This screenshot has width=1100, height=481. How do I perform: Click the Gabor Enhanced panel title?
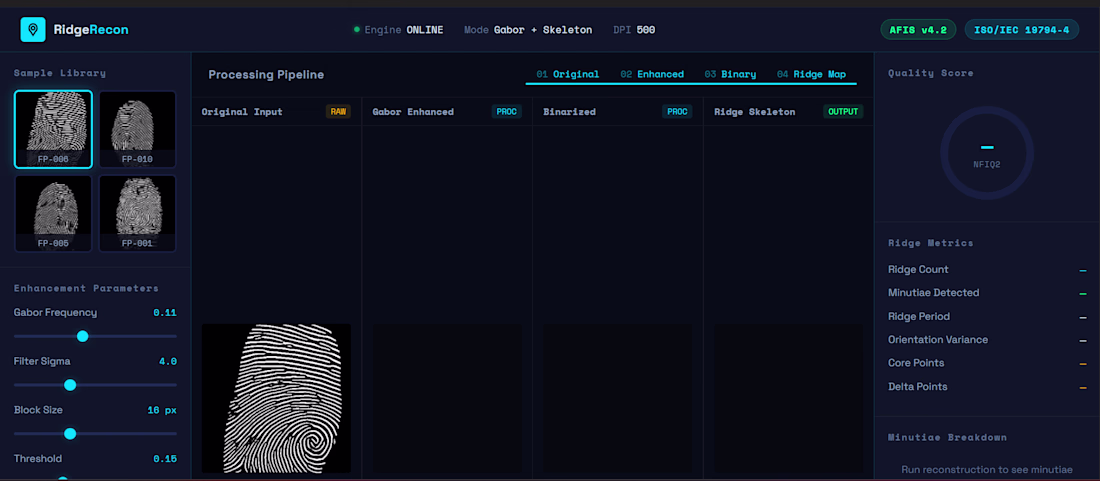413,111
